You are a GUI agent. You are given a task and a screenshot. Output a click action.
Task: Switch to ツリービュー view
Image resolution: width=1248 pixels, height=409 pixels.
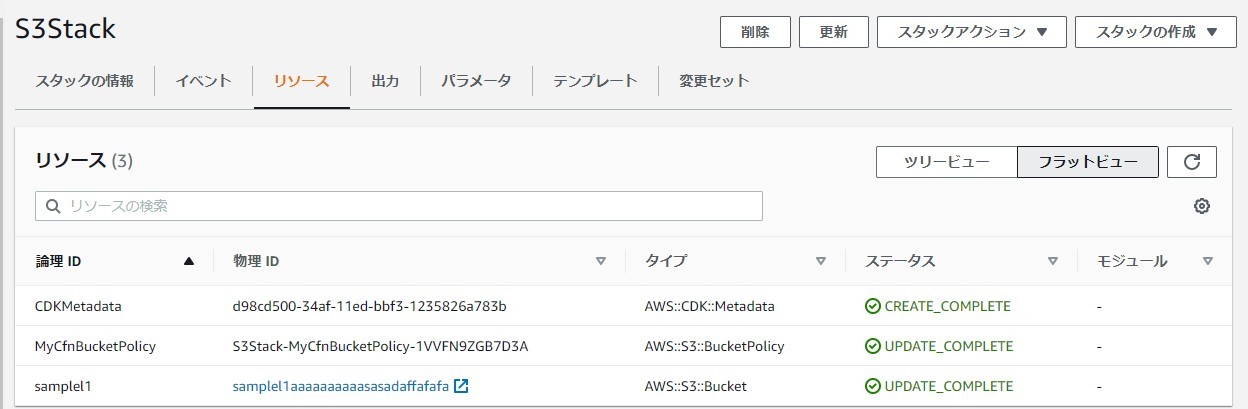(x=946, y=162)
